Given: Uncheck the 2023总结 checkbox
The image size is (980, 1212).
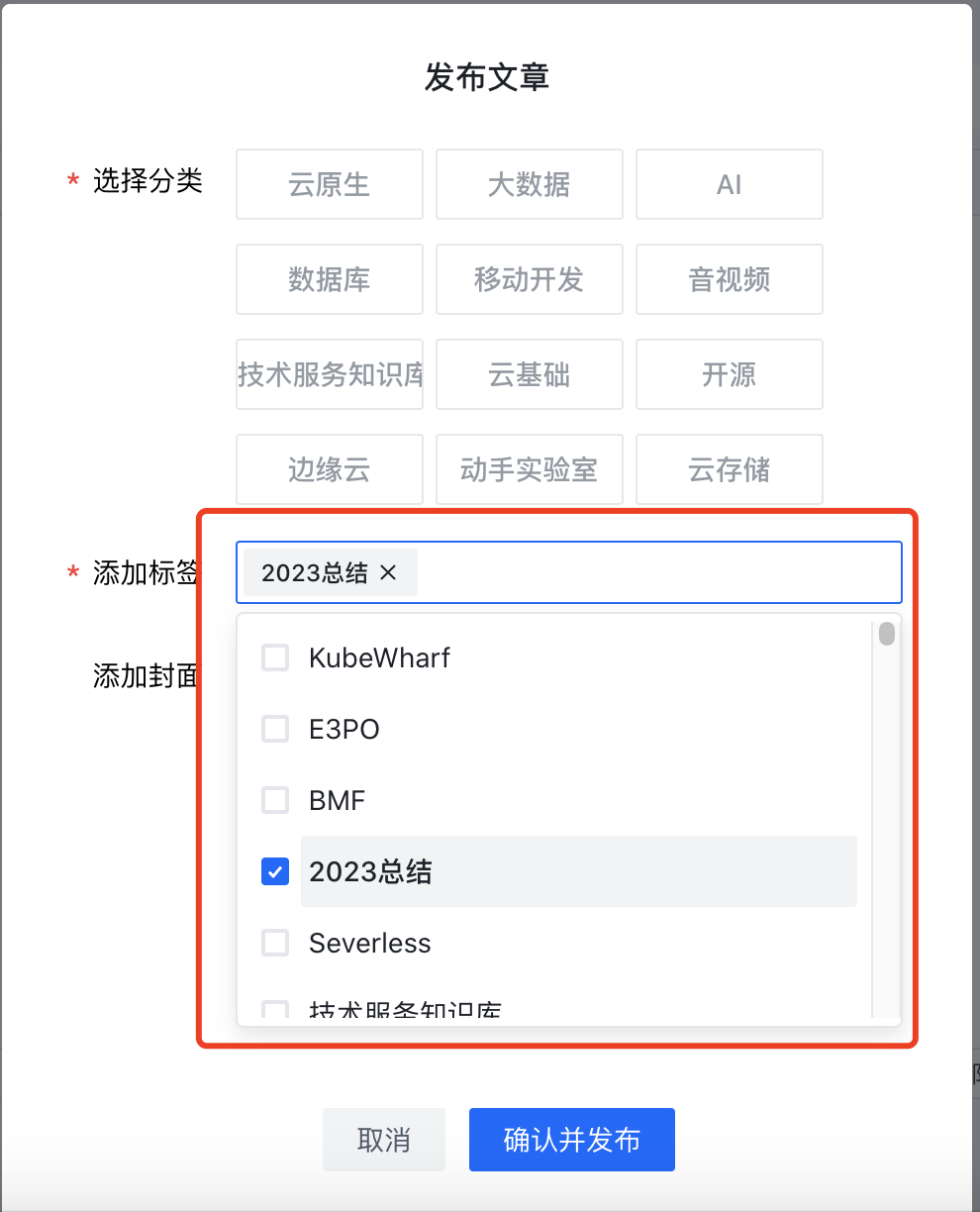Looking at the screenshot, I should [275, 871].
